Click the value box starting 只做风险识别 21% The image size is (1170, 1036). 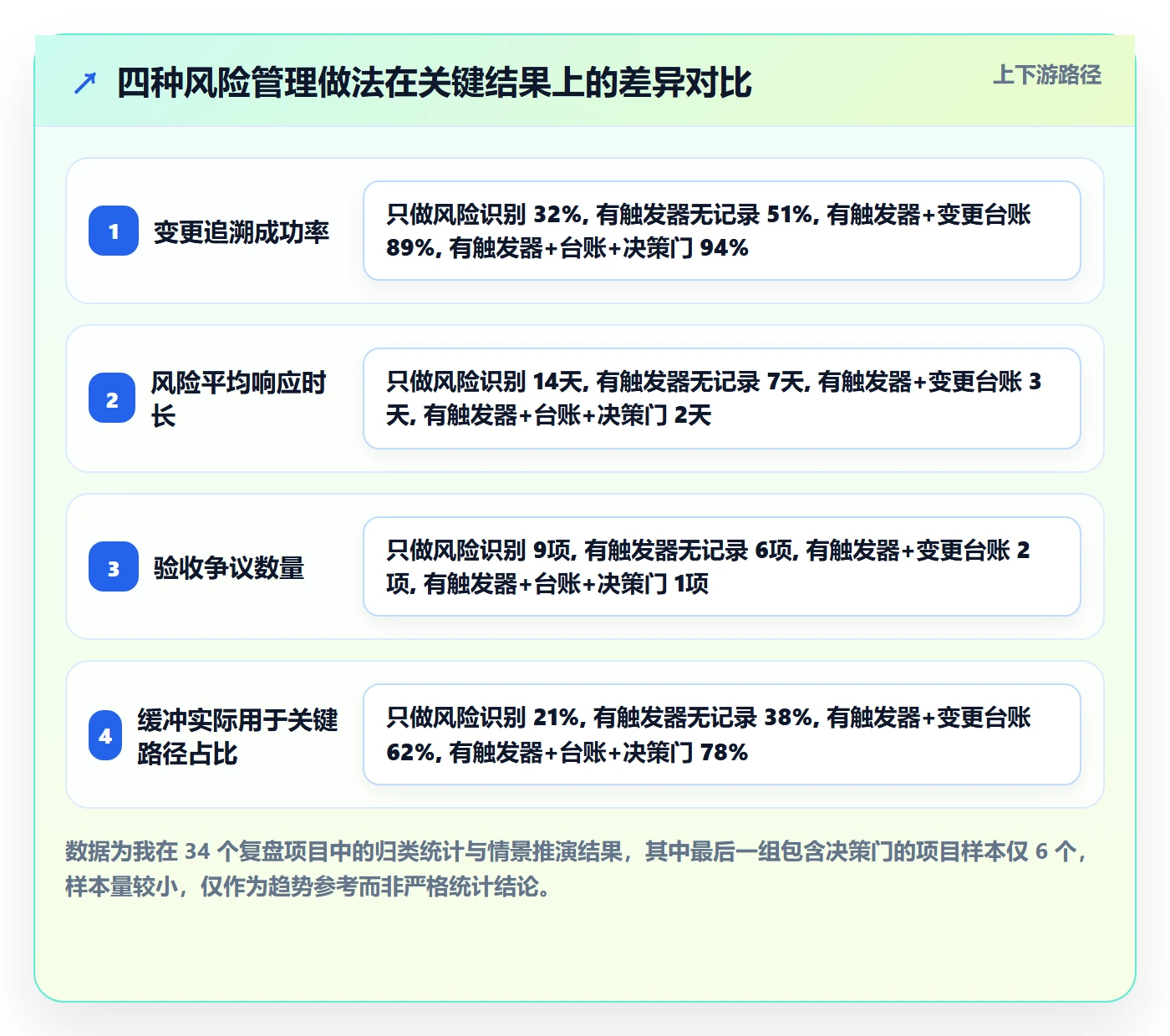click(x=722, y=734)
